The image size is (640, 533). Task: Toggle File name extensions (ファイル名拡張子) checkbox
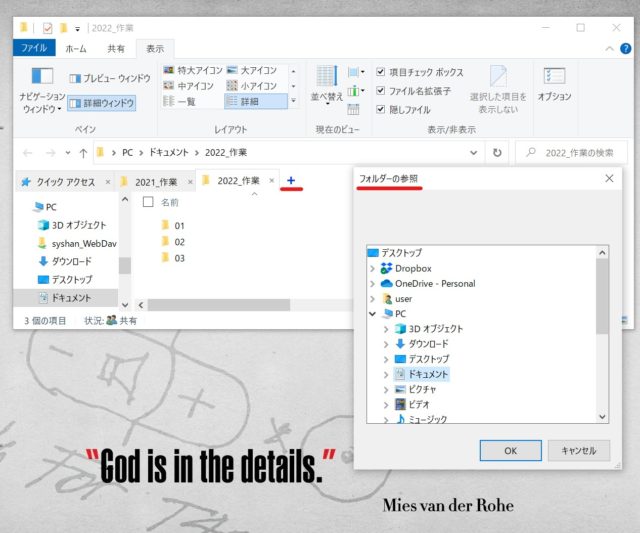[381, 90]
